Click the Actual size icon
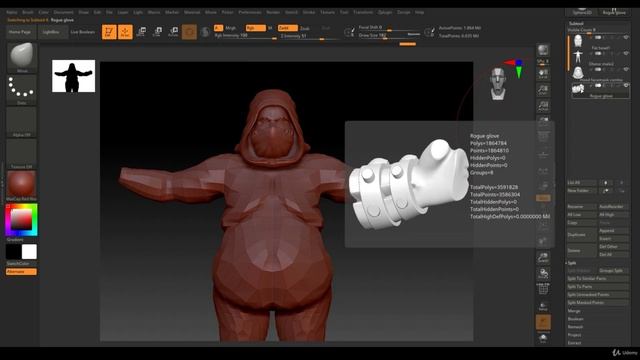640x360 pixels. coord(543,106)
